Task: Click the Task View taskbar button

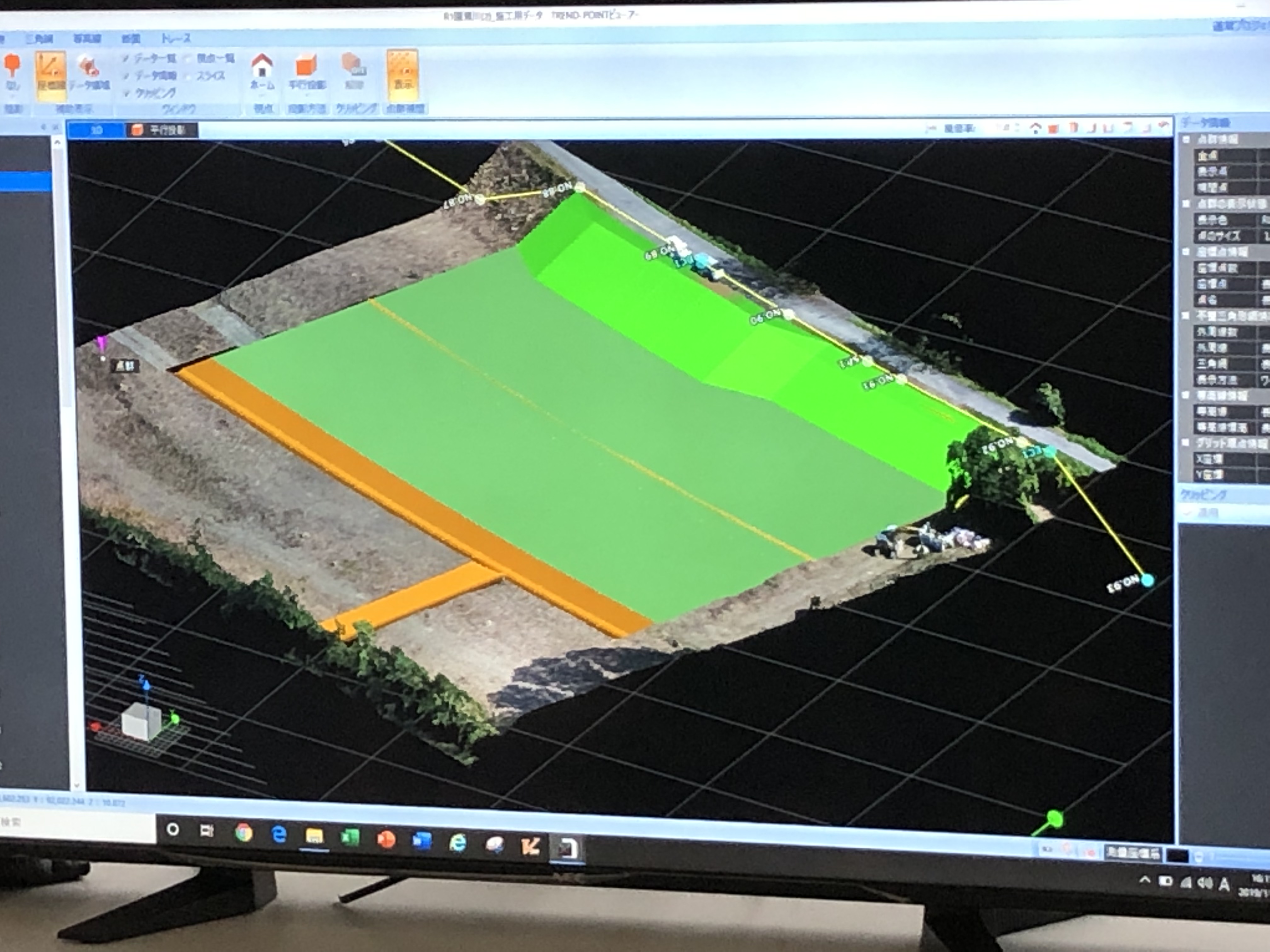Action: pos(207,830)
